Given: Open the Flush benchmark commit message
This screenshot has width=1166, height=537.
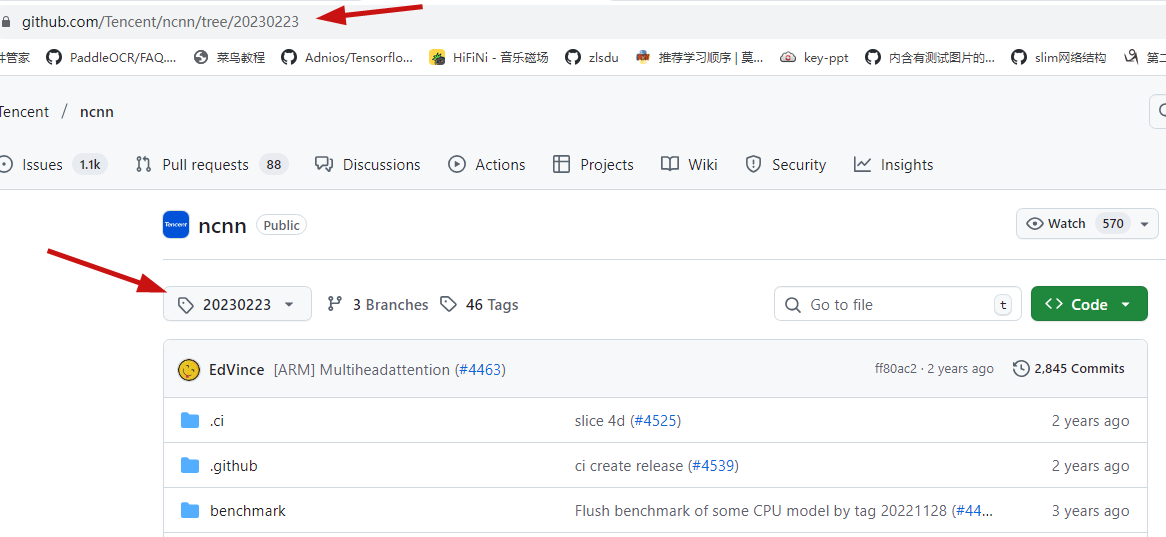Looking at the screenshot, I should tap(761, 511).
